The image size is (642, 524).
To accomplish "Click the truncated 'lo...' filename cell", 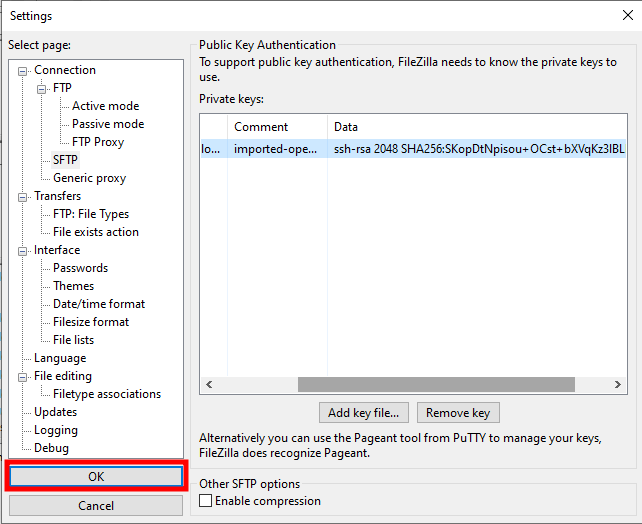I will click(214, 149).
